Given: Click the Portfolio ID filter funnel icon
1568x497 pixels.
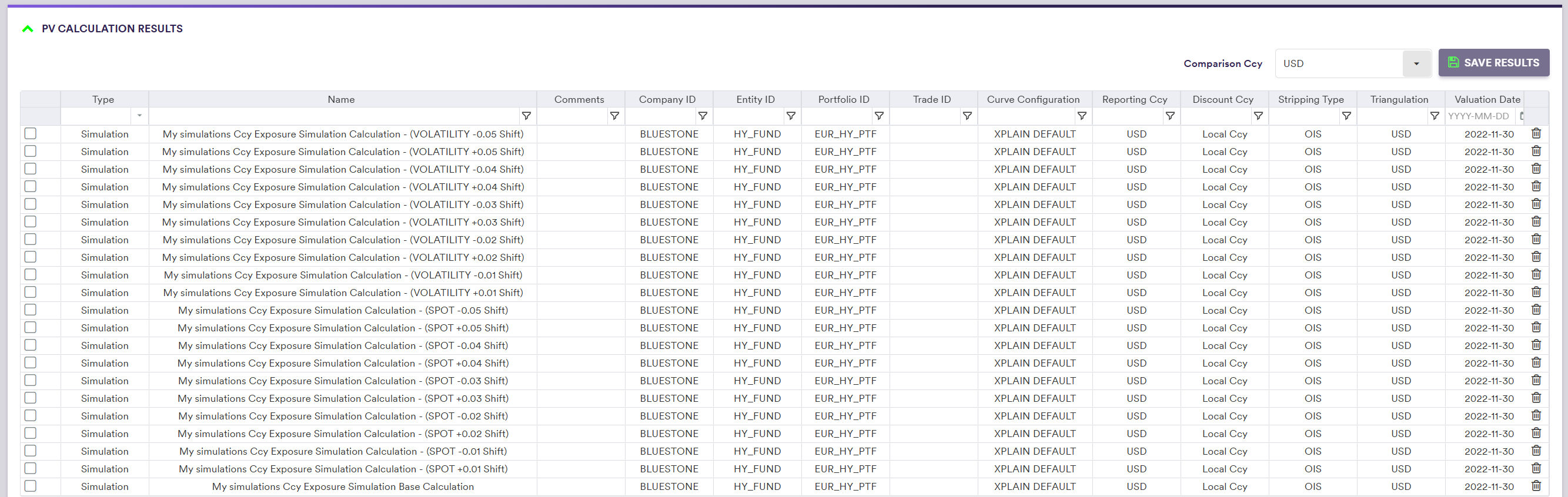Looking at the screenshot, I should coord(879,116).
